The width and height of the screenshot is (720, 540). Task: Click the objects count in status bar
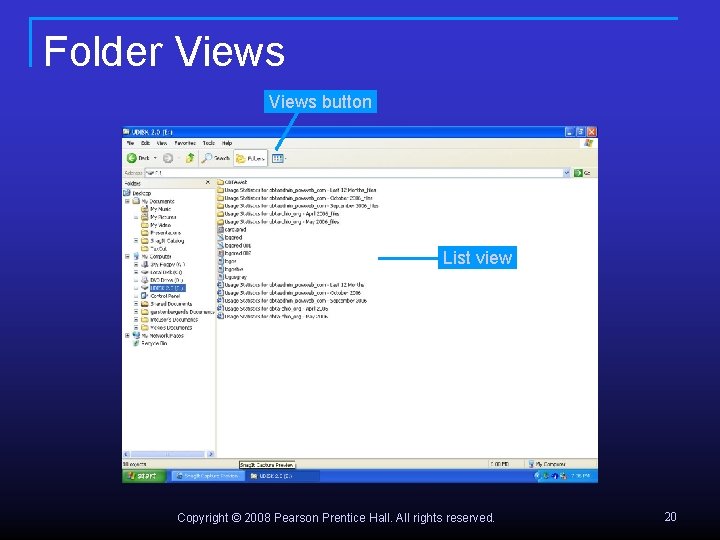click(135, 464)
